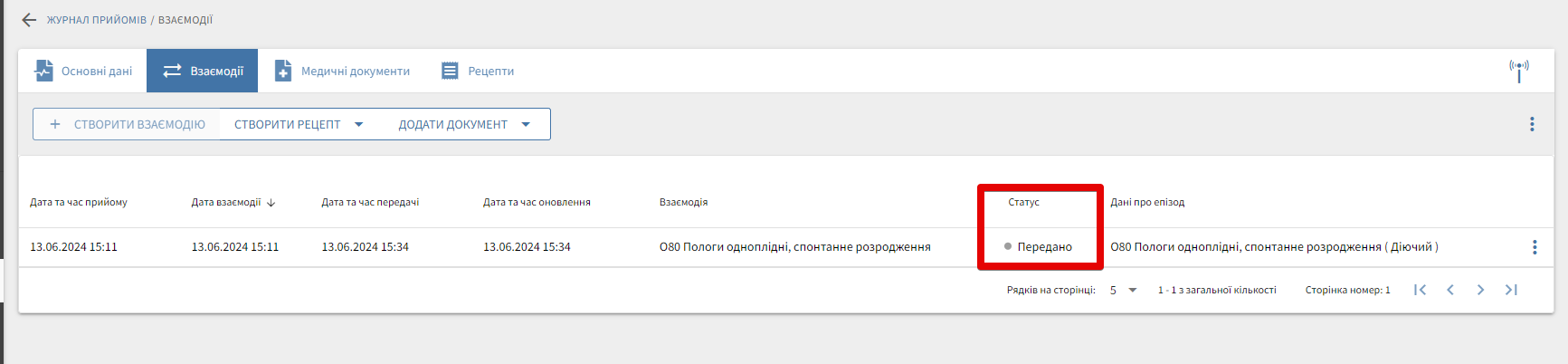This screenshot has width=1568, height=364.
Task: Open the toolbar three-dot options menu
Action: (x=1532, y=124)
